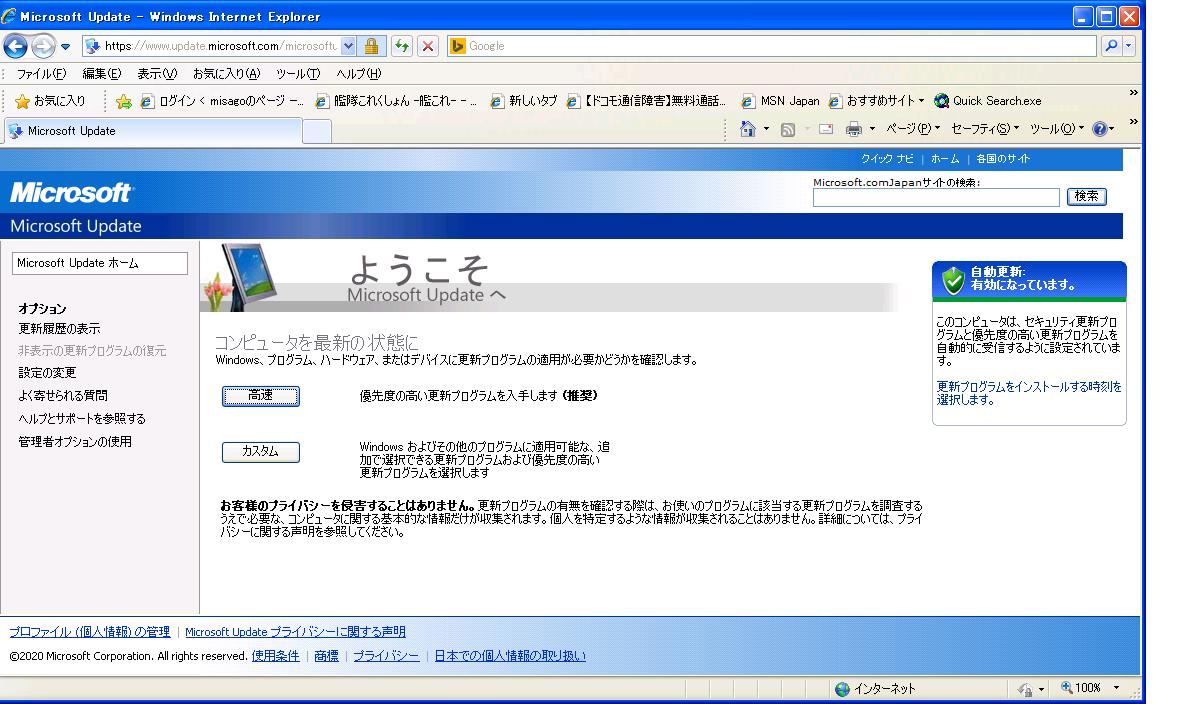Click the 使用条件 footer link
Screen dimensions: 1204x704
click(276, 656)
